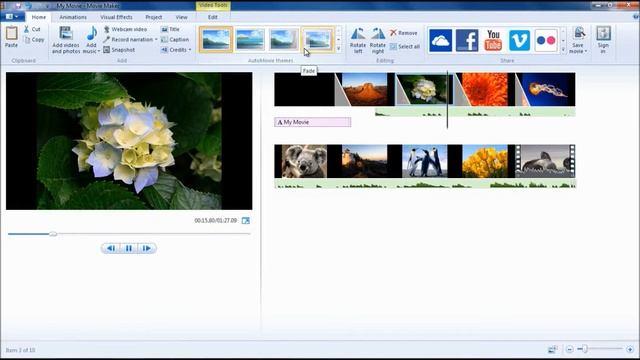Select the orange chrysanthemum clip

tap(484, 89)
